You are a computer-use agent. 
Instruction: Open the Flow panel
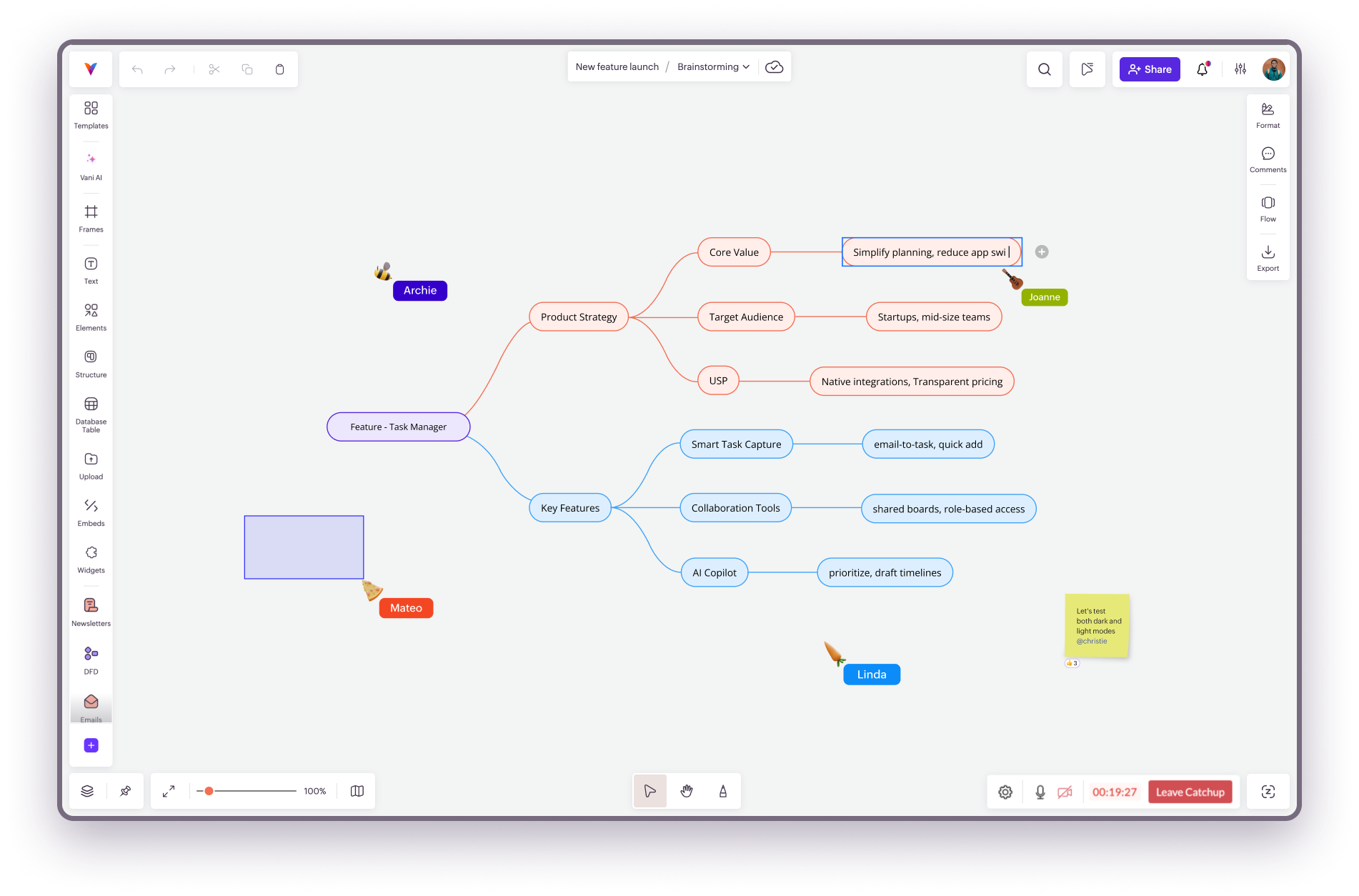[x=1268, y=209]
